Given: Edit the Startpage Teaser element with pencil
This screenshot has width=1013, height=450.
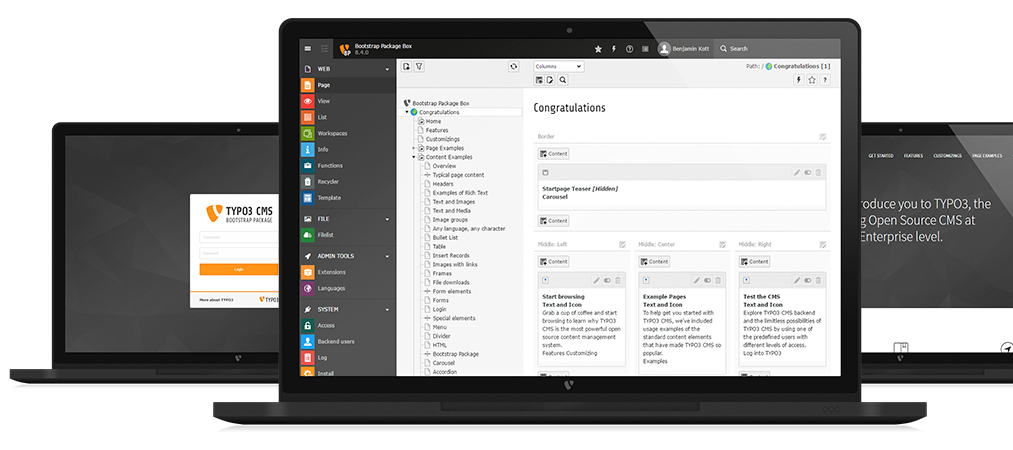Looking at the screenshot, I should point(797,172).
